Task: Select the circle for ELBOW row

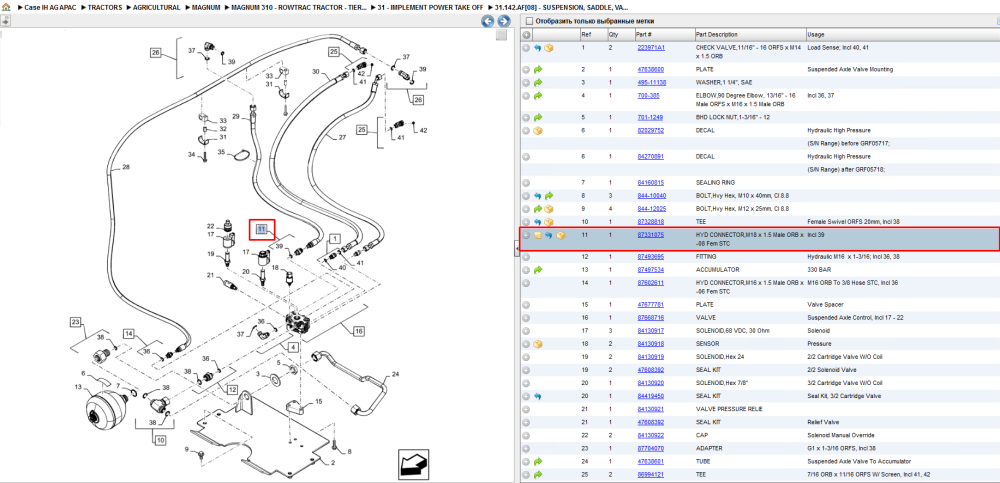Action: [526, 96]
